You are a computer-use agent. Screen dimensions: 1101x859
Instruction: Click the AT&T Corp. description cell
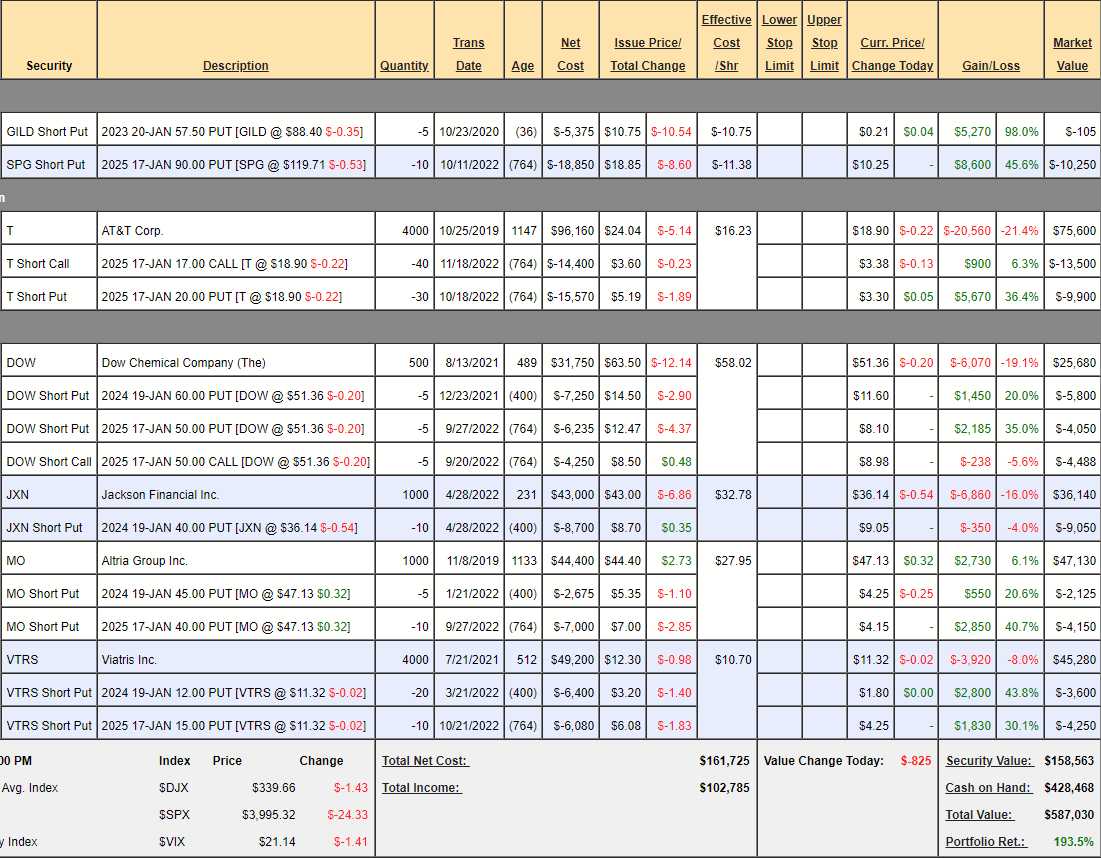(132, 231)
